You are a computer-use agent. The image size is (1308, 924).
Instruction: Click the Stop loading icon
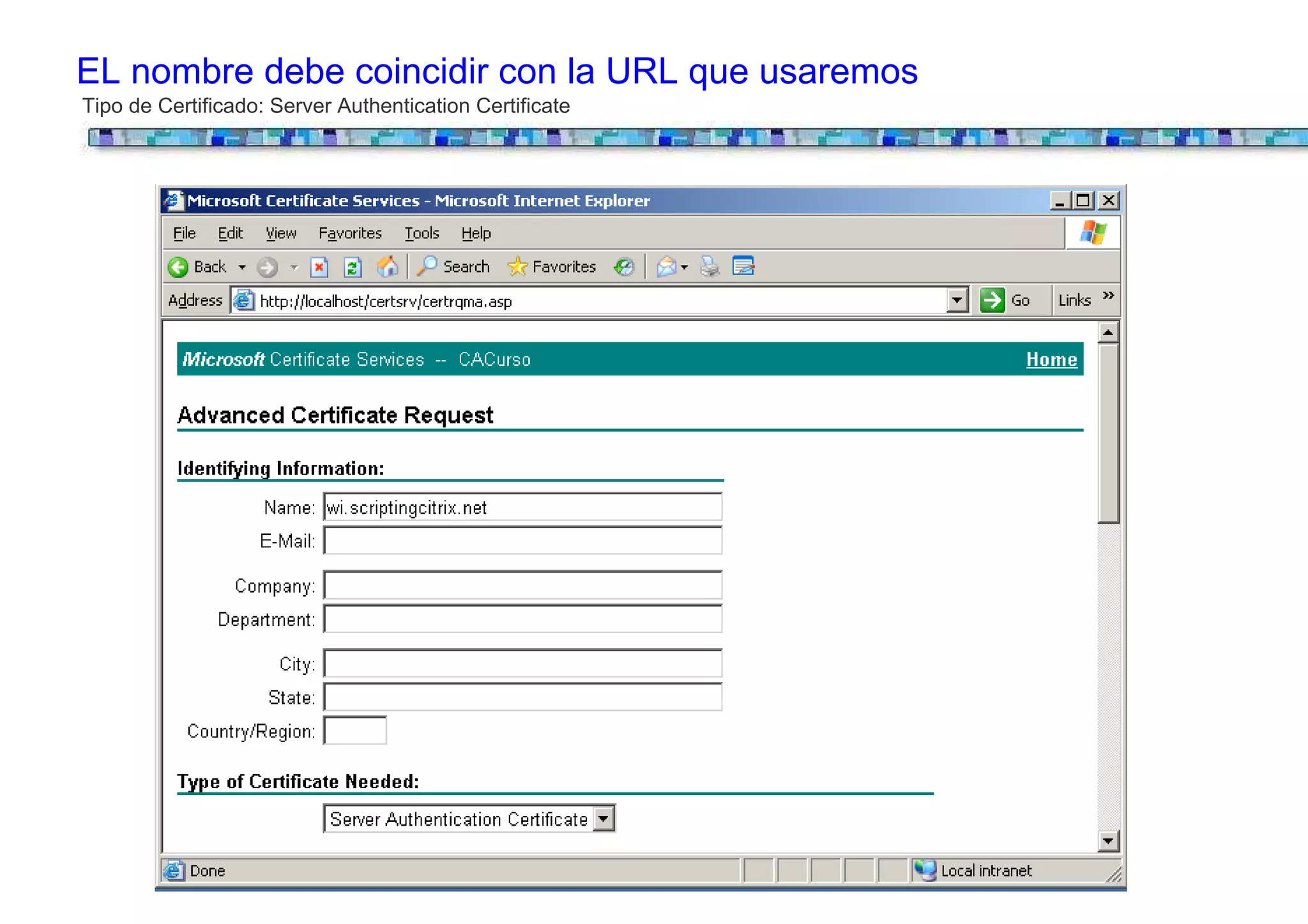click(x=319, y=267)
